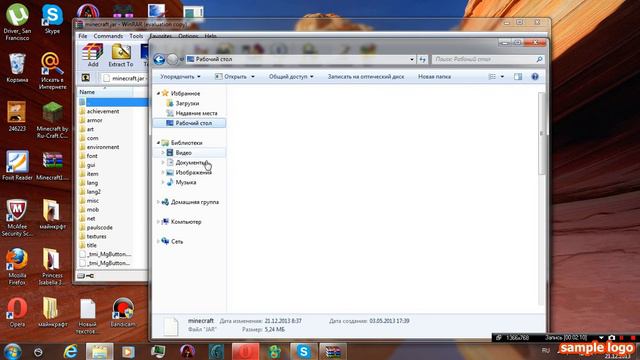Select Рабочий стол in navigation pane
The width and height of the screenshot is (640, 360).
tap(189, 123)
